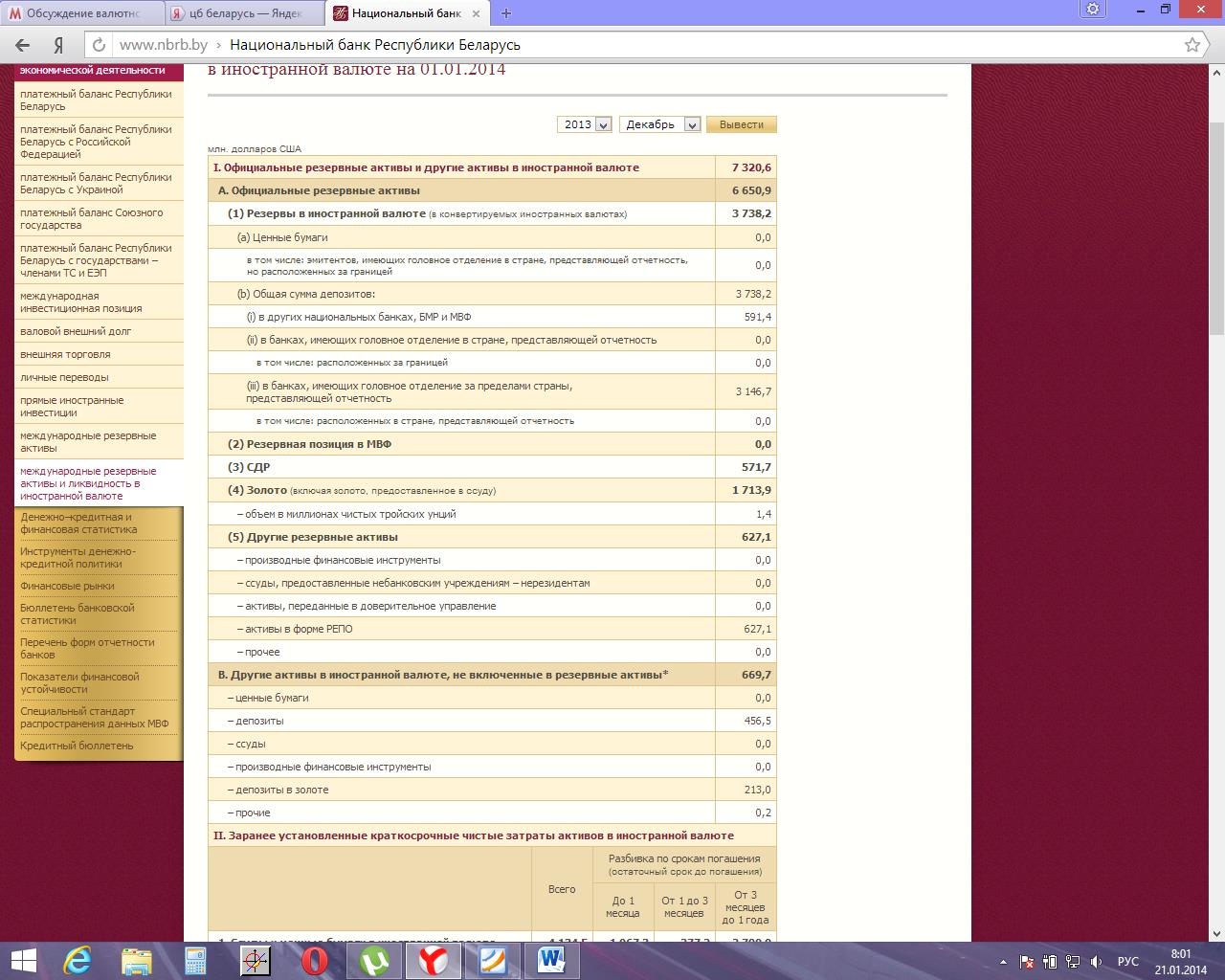Screen dimensions: 1225x980
Task: Launch Opera from the taskbar
Action: click(314, 960)
